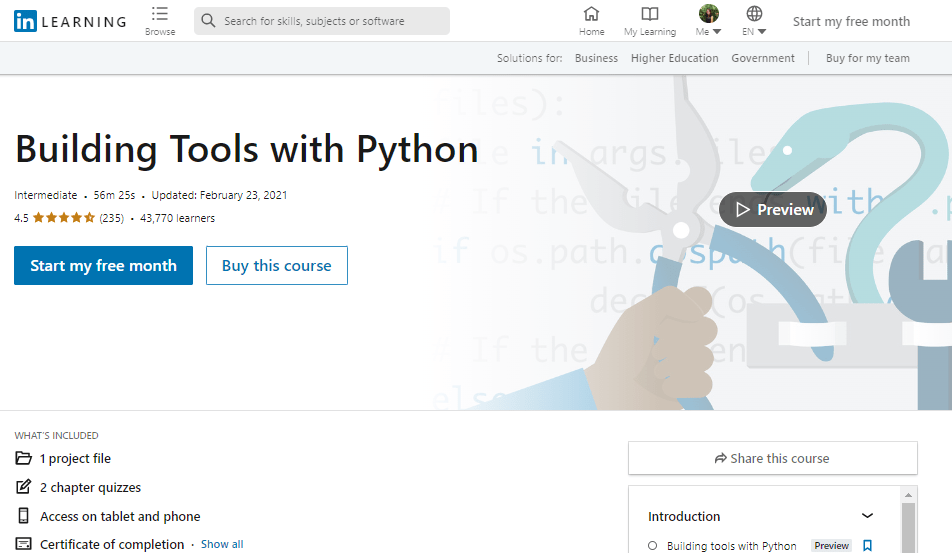Go to Home via house icon

(x=591, y=13)
